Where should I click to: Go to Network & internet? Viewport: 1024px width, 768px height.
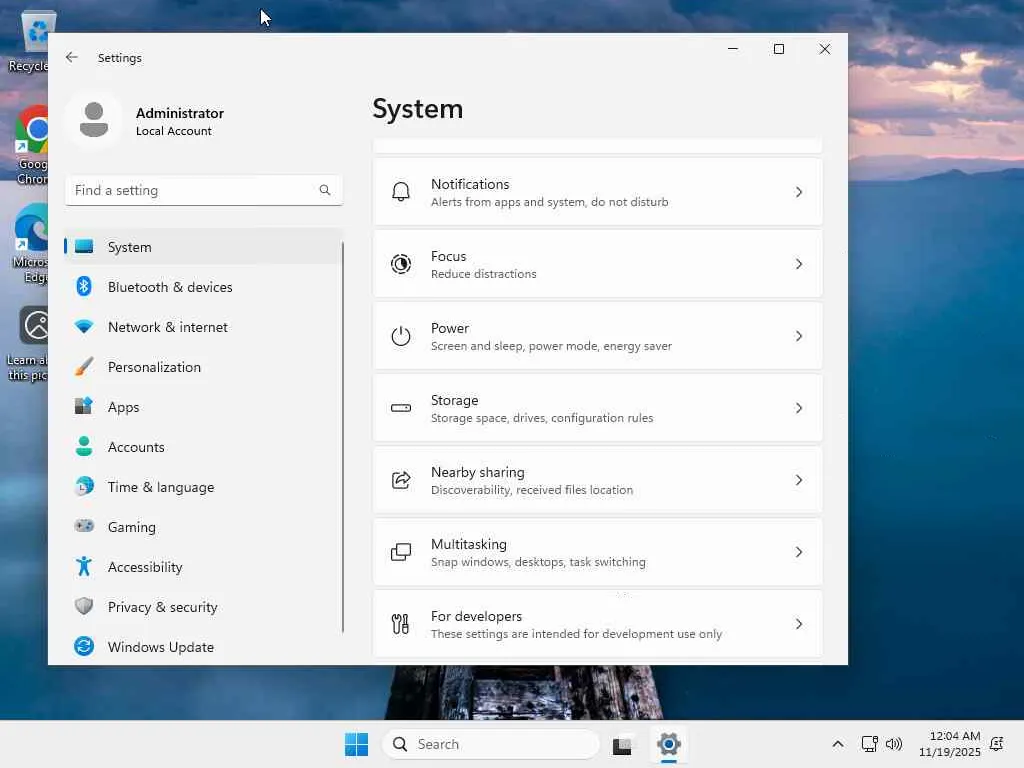pos(203,327)
